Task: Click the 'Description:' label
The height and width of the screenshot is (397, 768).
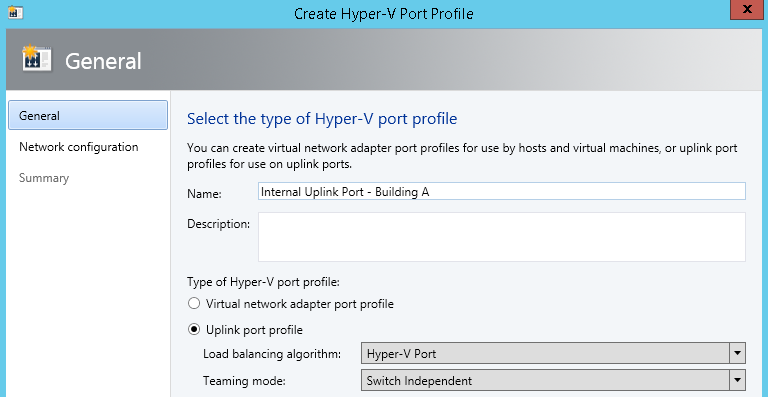Action: click(218, 224)
